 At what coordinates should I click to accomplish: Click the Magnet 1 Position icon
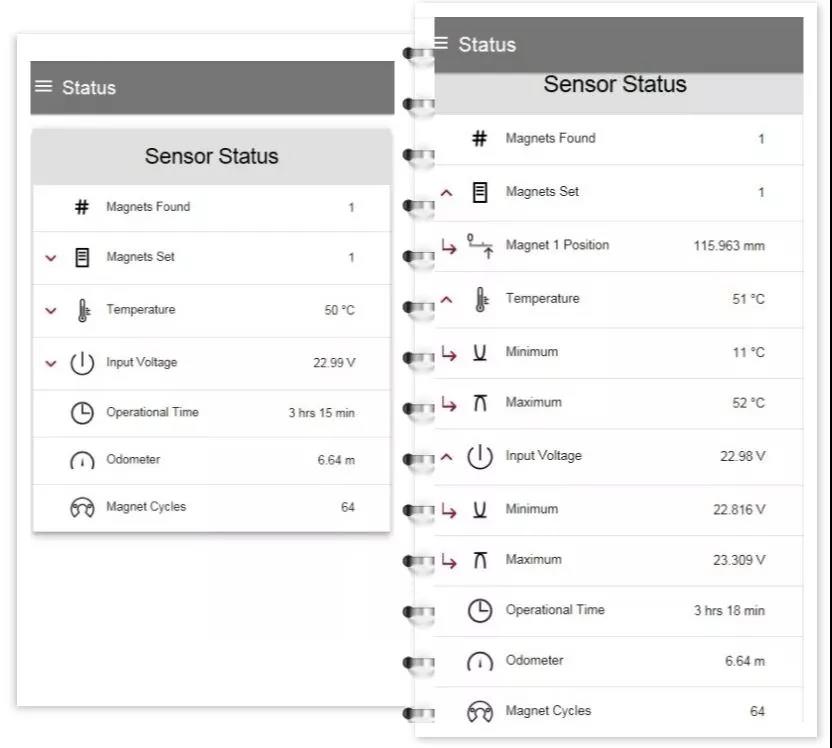point(480,245)
